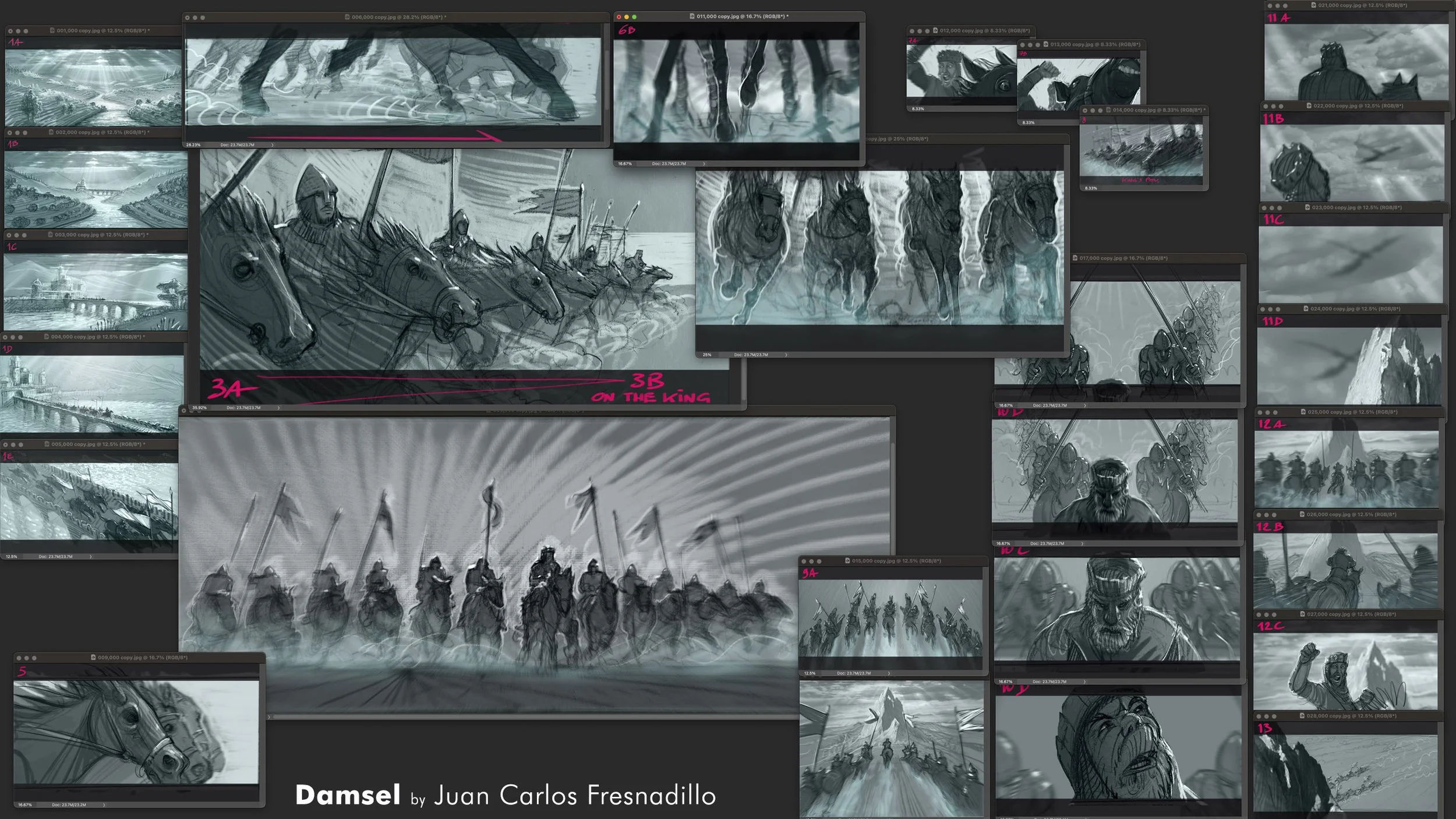
Task: Close the 011,000 copy.jpg window with red button
Action: [x=619, y=17]
